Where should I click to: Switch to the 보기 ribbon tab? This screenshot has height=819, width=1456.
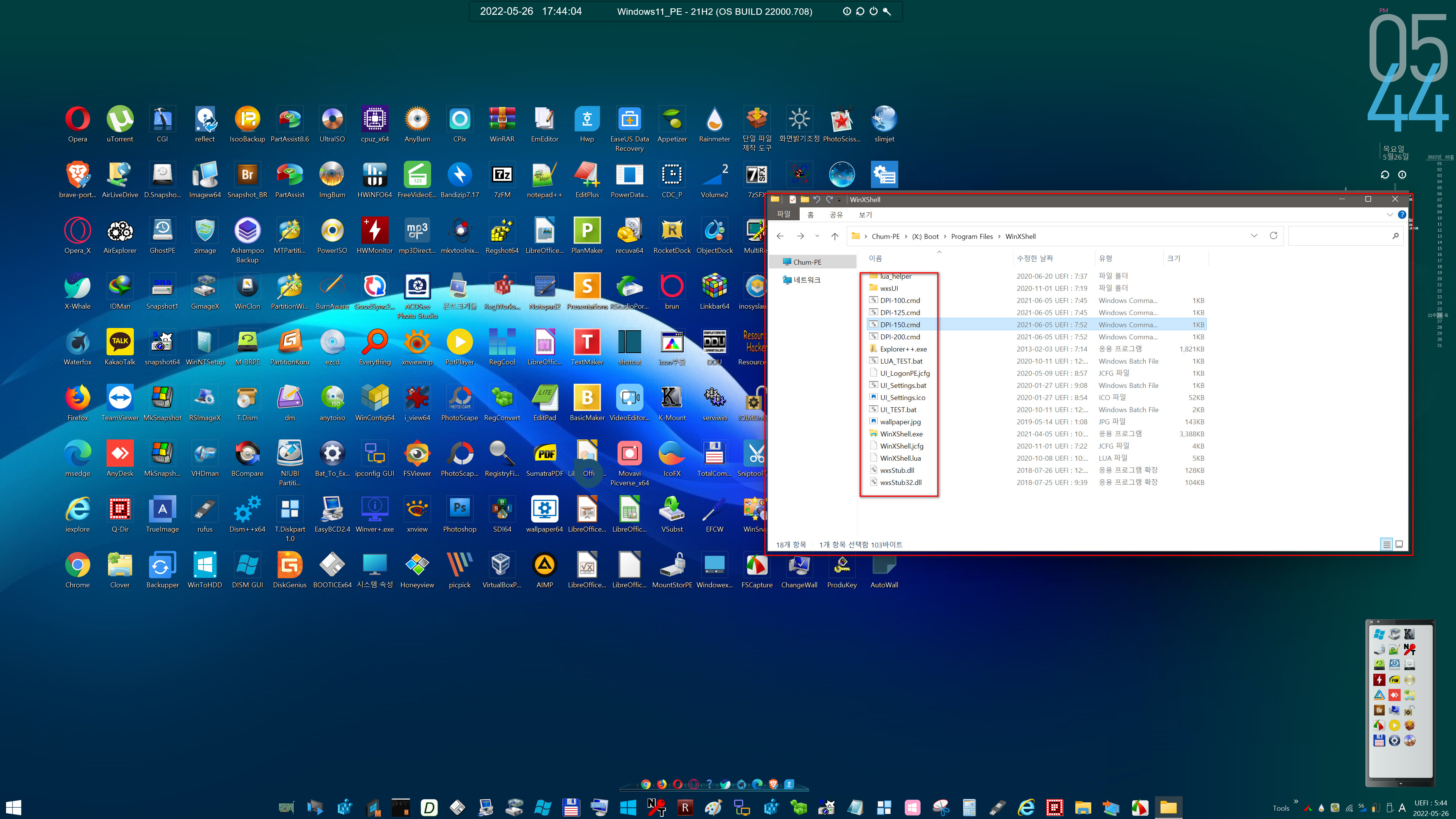coord(865,215)
